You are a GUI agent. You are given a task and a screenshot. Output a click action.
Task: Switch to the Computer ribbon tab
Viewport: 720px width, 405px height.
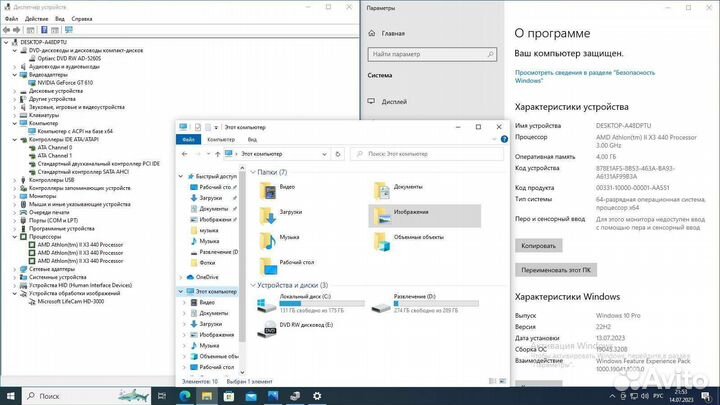click(221, 140)
